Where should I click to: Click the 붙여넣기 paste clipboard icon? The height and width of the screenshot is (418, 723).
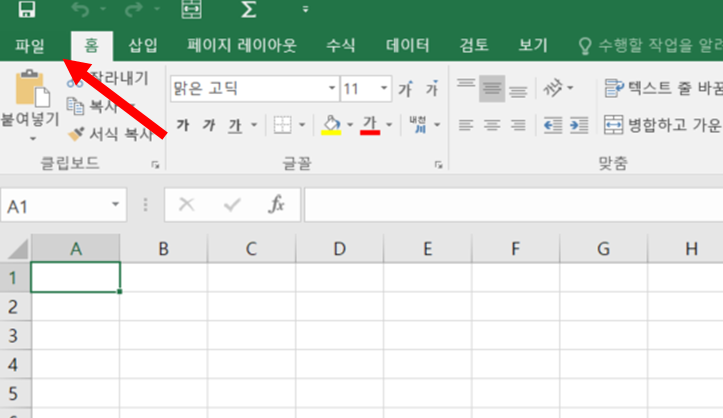[31, 88]
